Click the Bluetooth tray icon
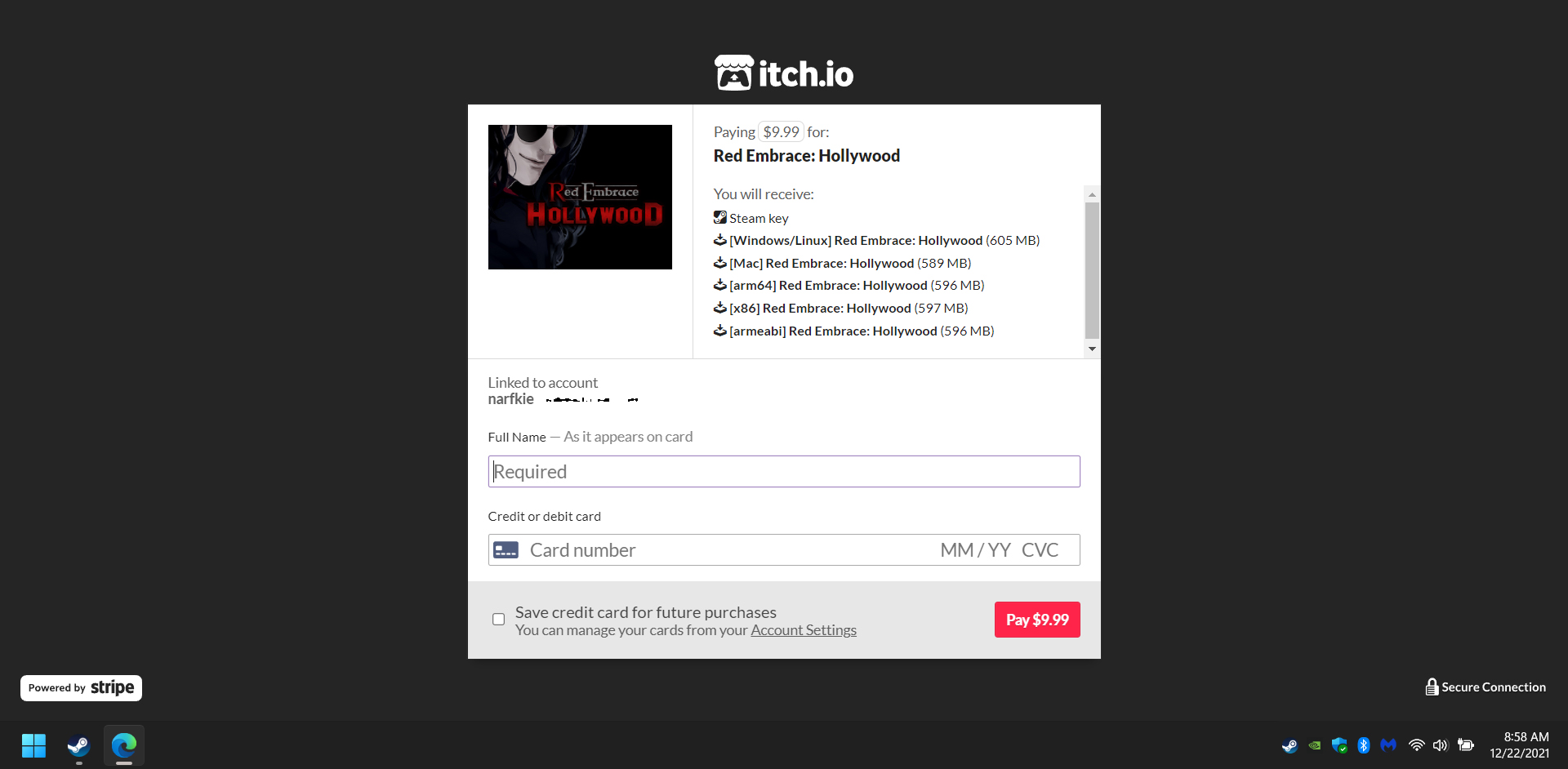The image size is (1568, 769). 1363,745
